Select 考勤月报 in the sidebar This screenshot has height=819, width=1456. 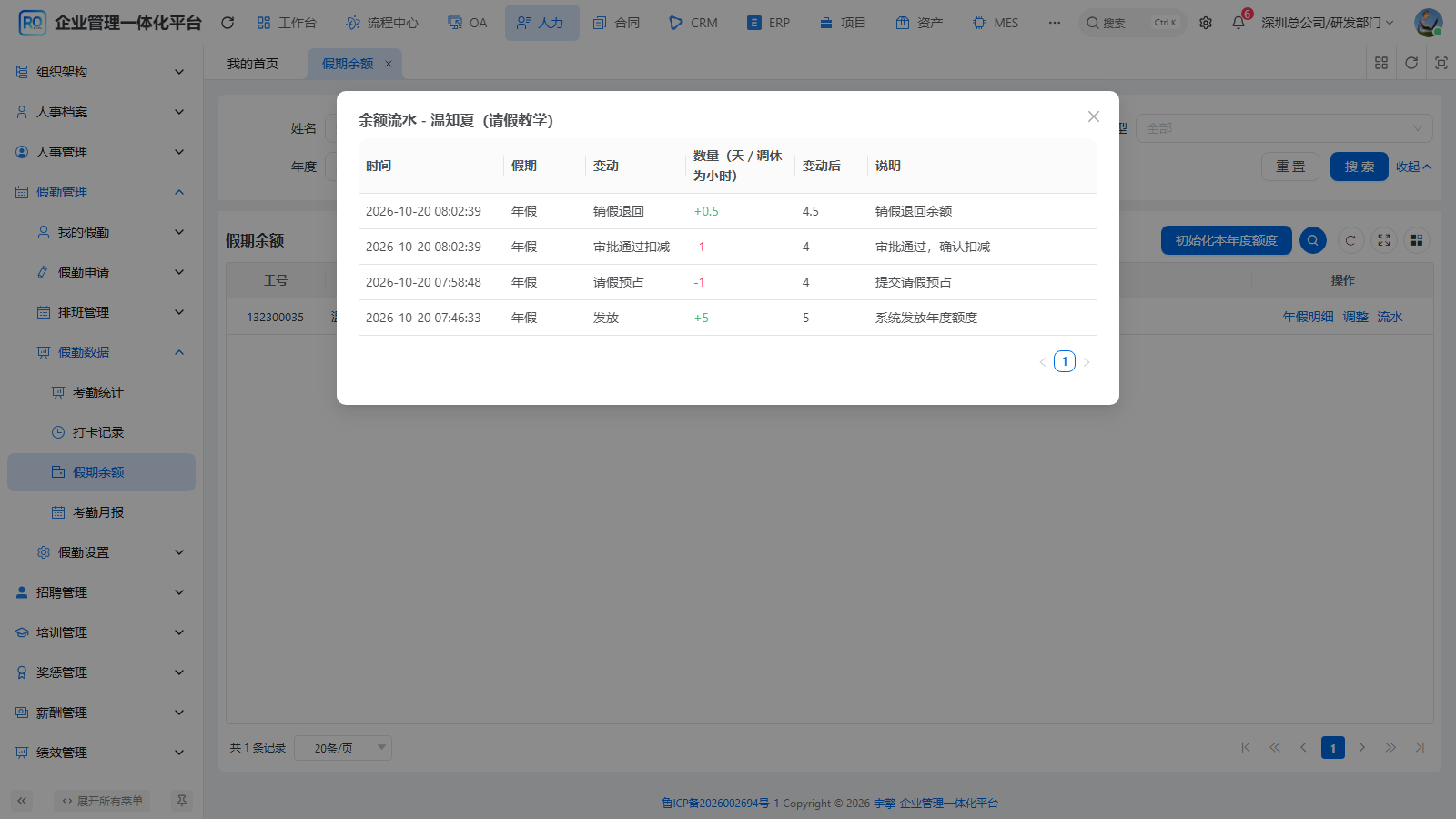pos(101,512)
